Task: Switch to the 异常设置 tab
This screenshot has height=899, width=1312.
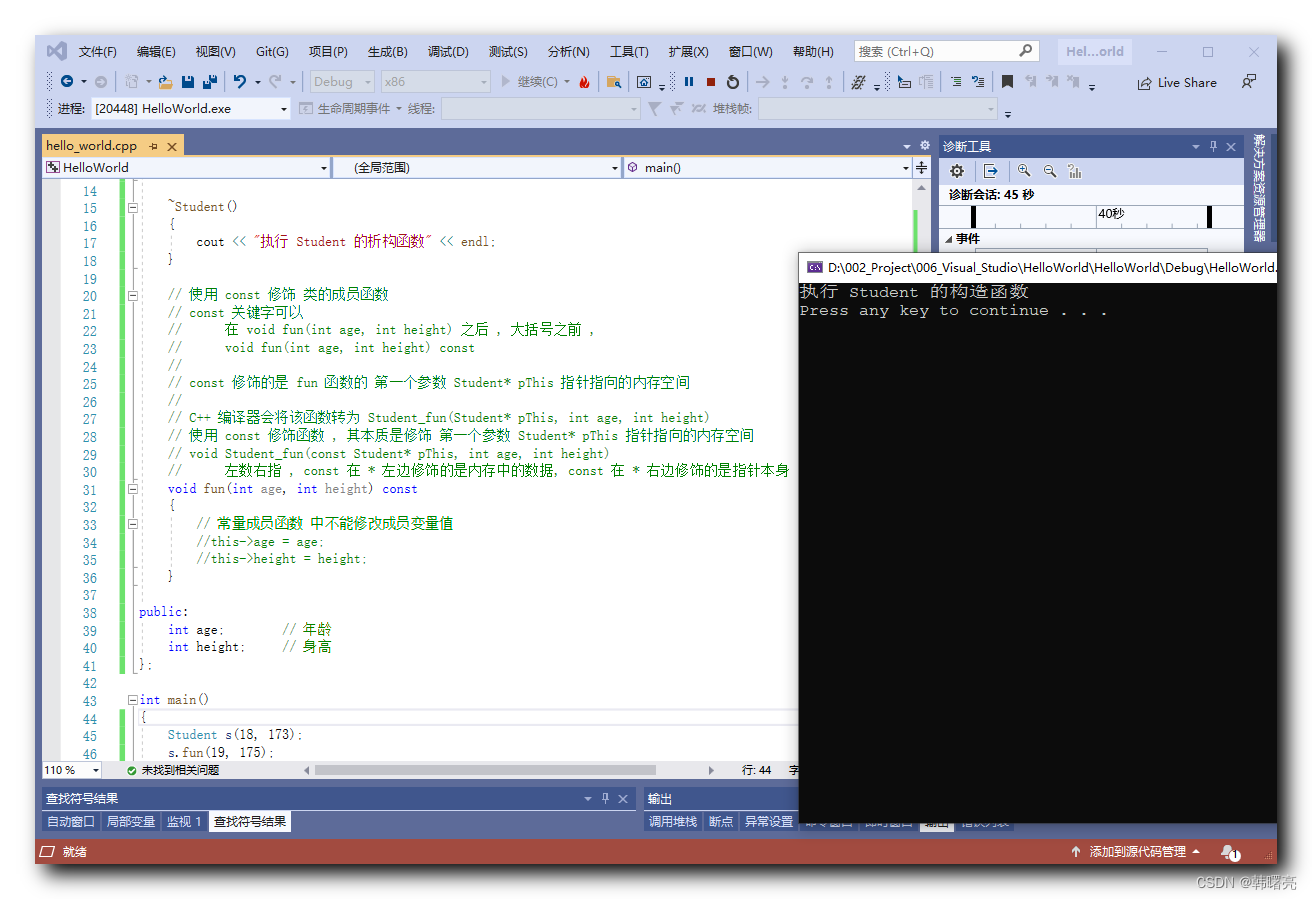Action: point(769,822)
